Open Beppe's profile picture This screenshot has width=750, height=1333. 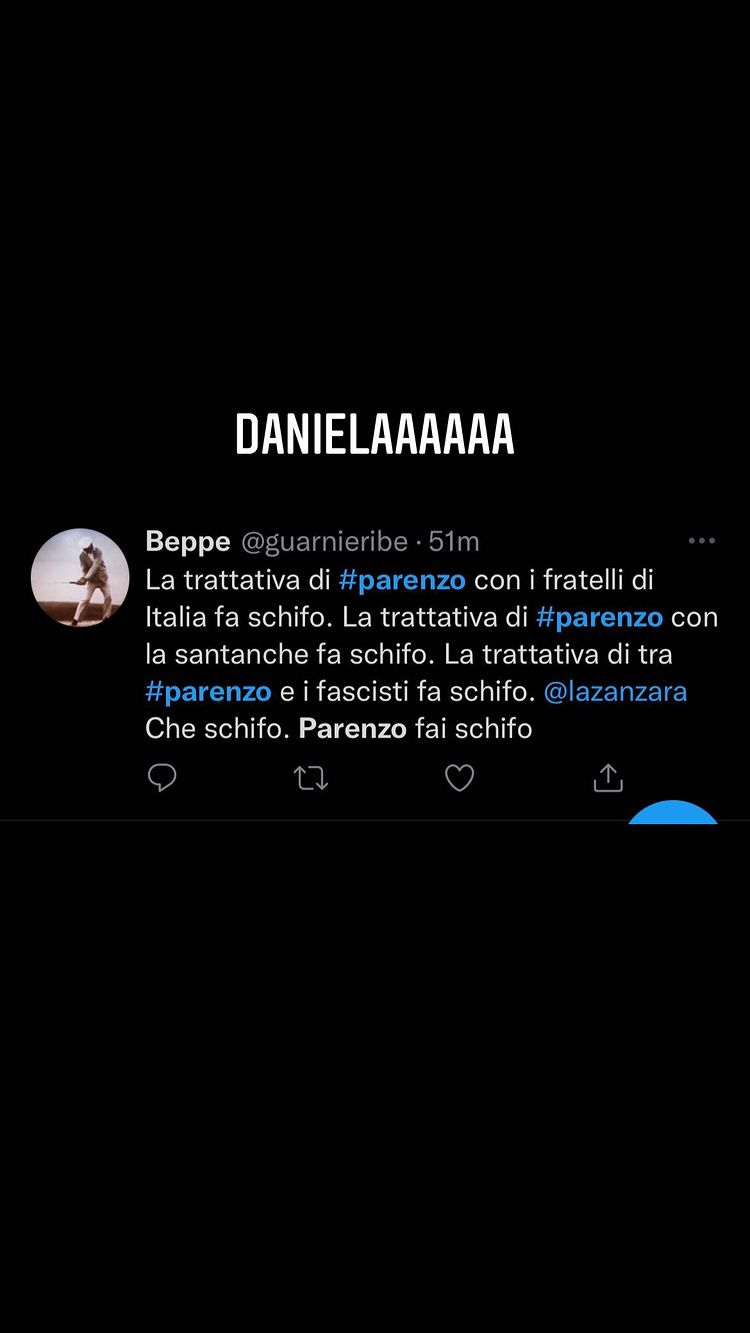pos(80,577)
